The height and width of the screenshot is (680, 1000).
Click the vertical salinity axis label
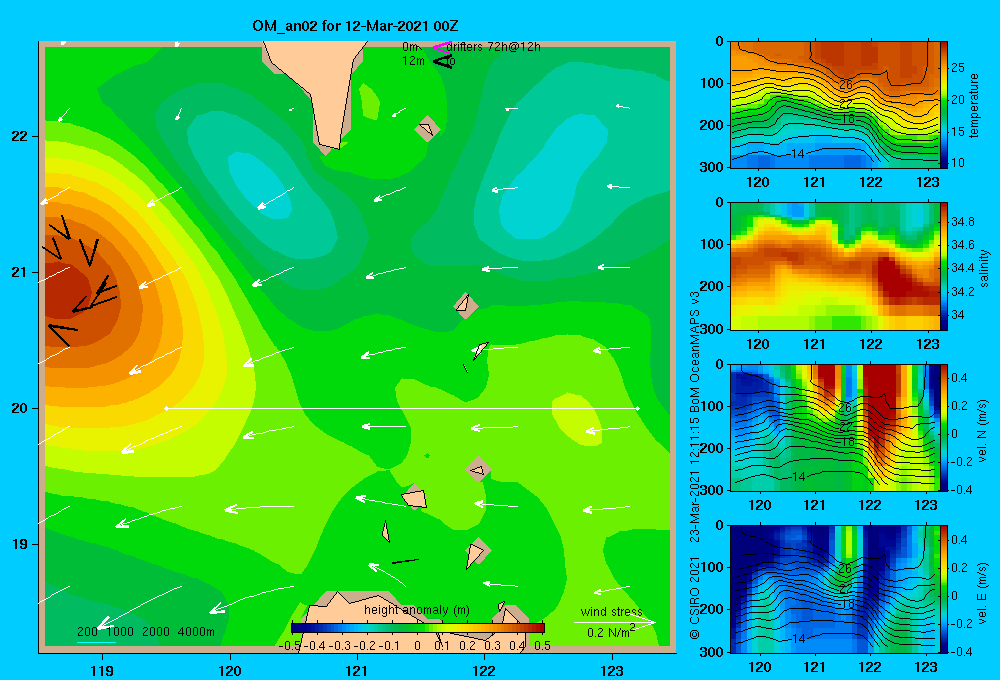coord(983,268)
